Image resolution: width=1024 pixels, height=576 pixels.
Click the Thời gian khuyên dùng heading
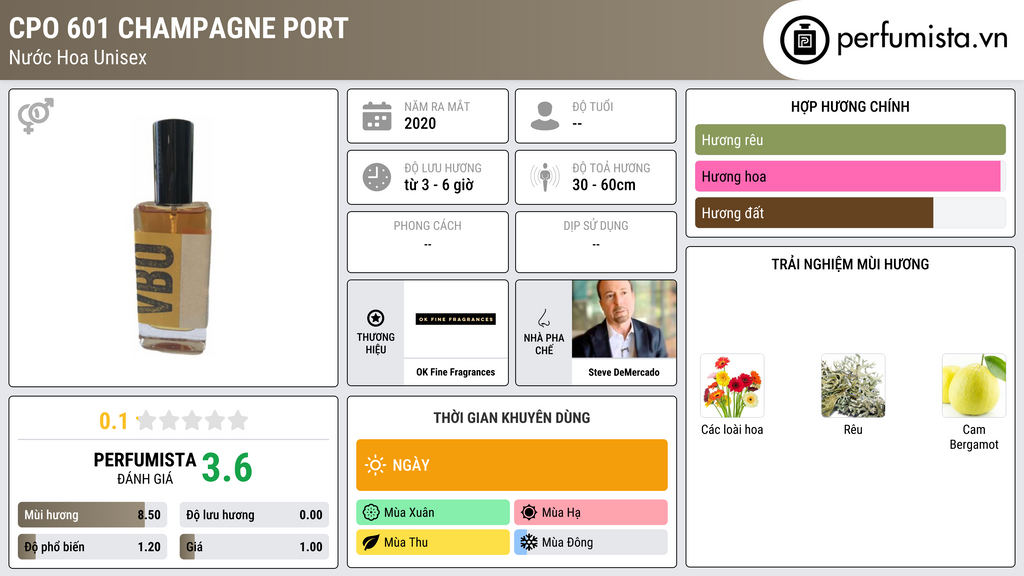tap(512, 418)
